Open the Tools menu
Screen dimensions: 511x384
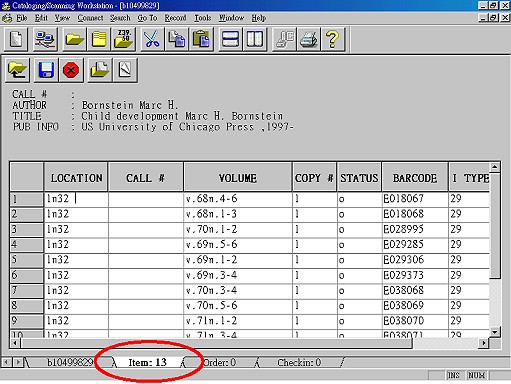click(x=203, y=18)
